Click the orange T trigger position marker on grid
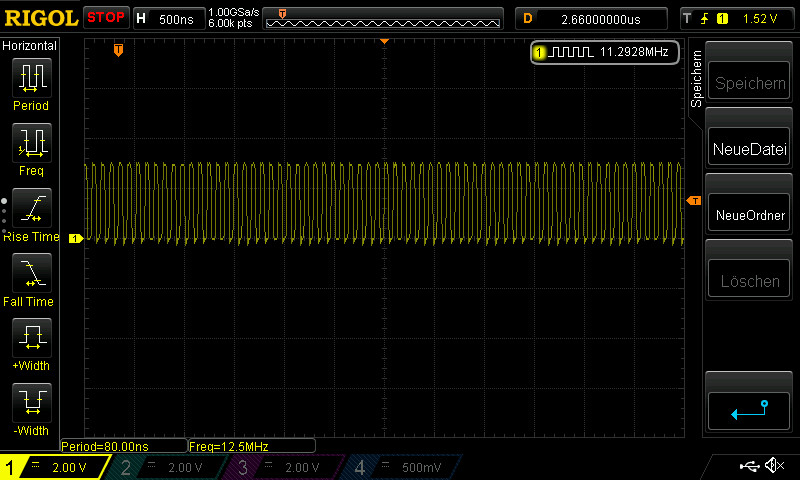Screen dimensions: 800x480 (118, 49)
